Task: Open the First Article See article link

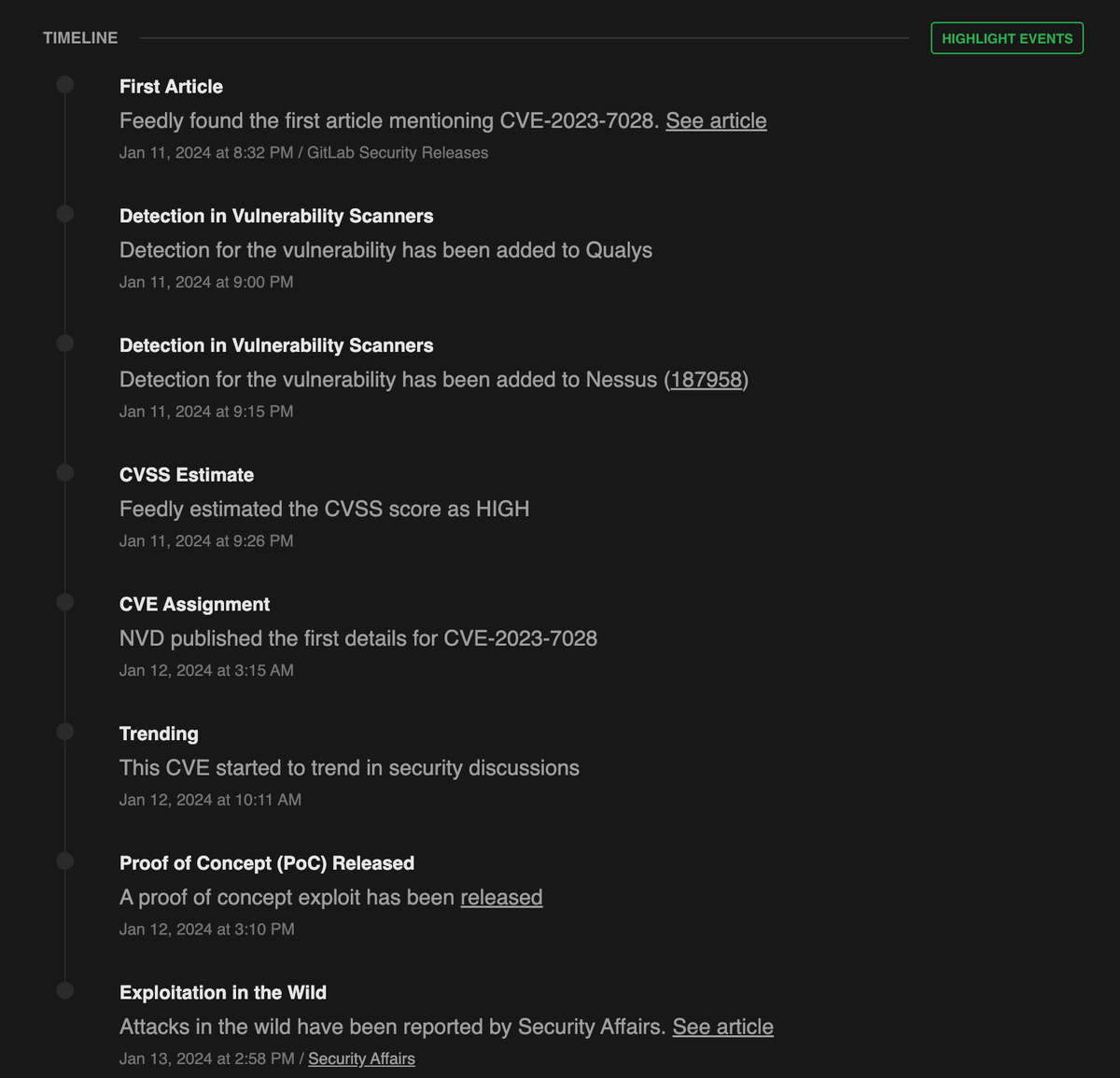Action: [x=716, y=121]
